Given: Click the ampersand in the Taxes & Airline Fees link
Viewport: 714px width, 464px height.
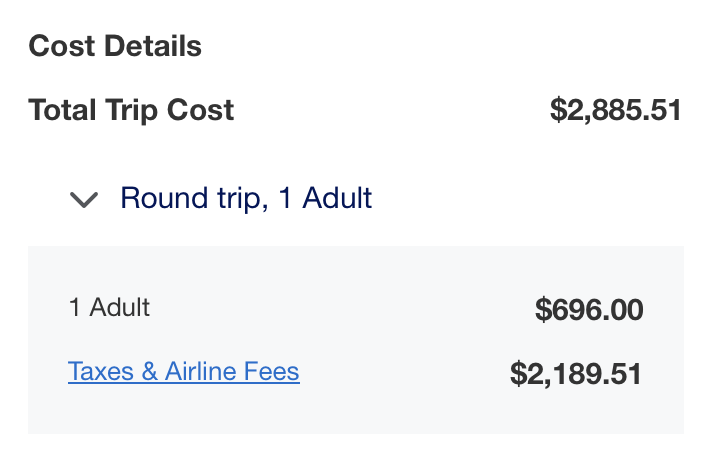Looking at the screenshot, I should pos(150,372).
